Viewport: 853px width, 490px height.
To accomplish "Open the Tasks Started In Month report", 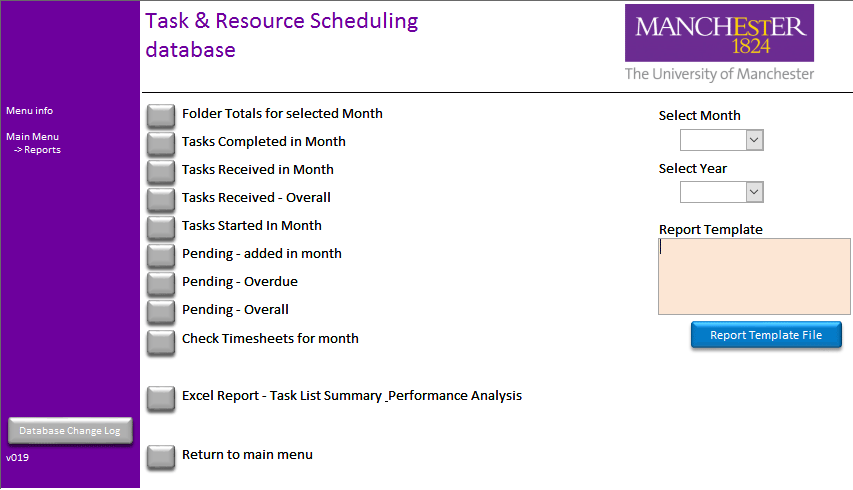I will click(x=161, y=228).
